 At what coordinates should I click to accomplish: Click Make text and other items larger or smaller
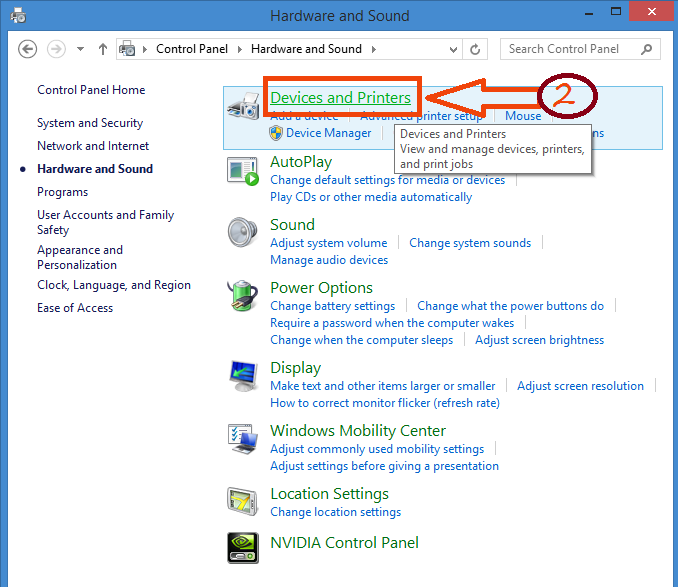[383, 386]
